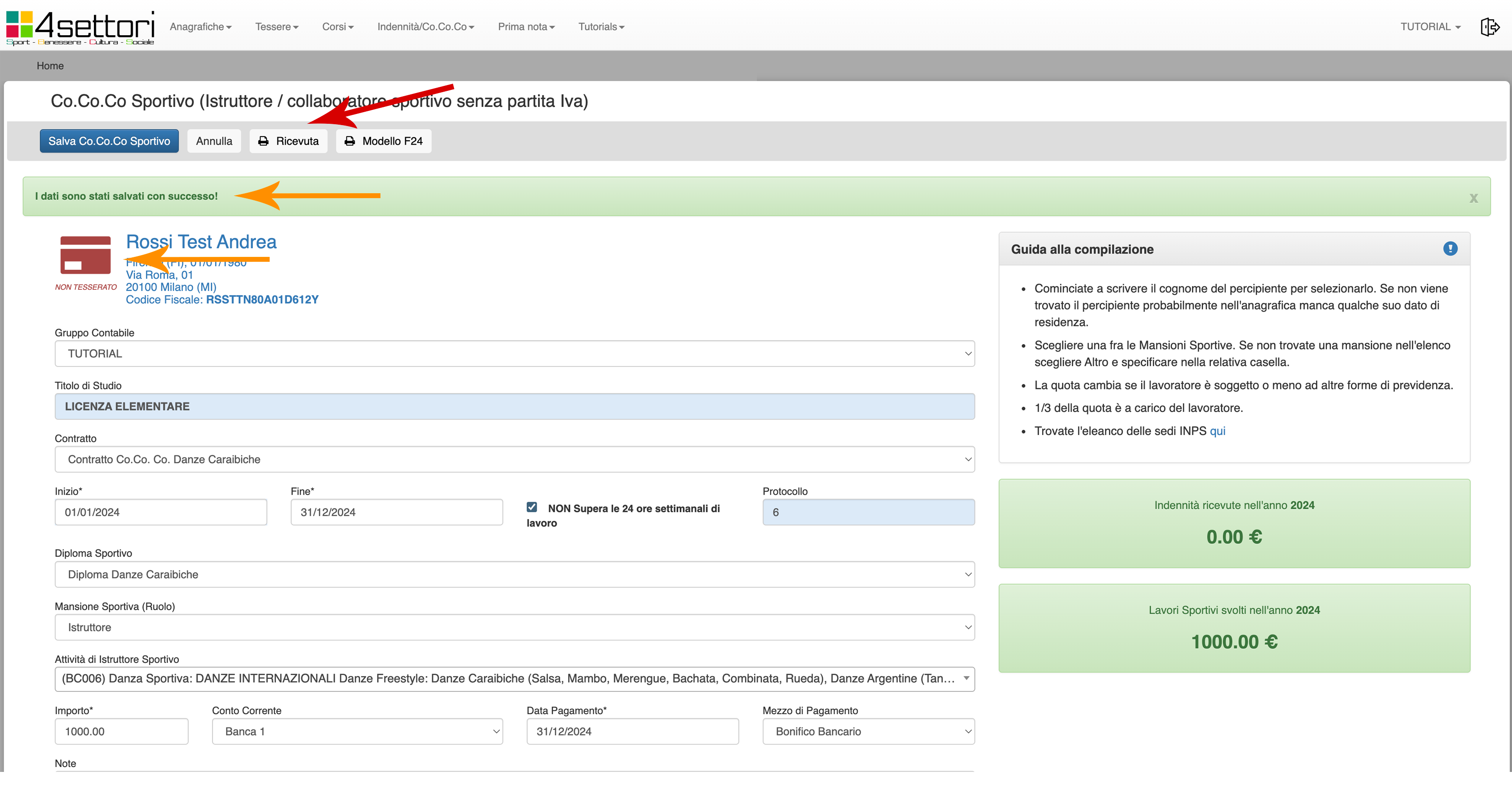Click Salva Co.Co.Co Sportivo button
The height and width of the screenshot is (812, 1512).
tap(109, 141)
